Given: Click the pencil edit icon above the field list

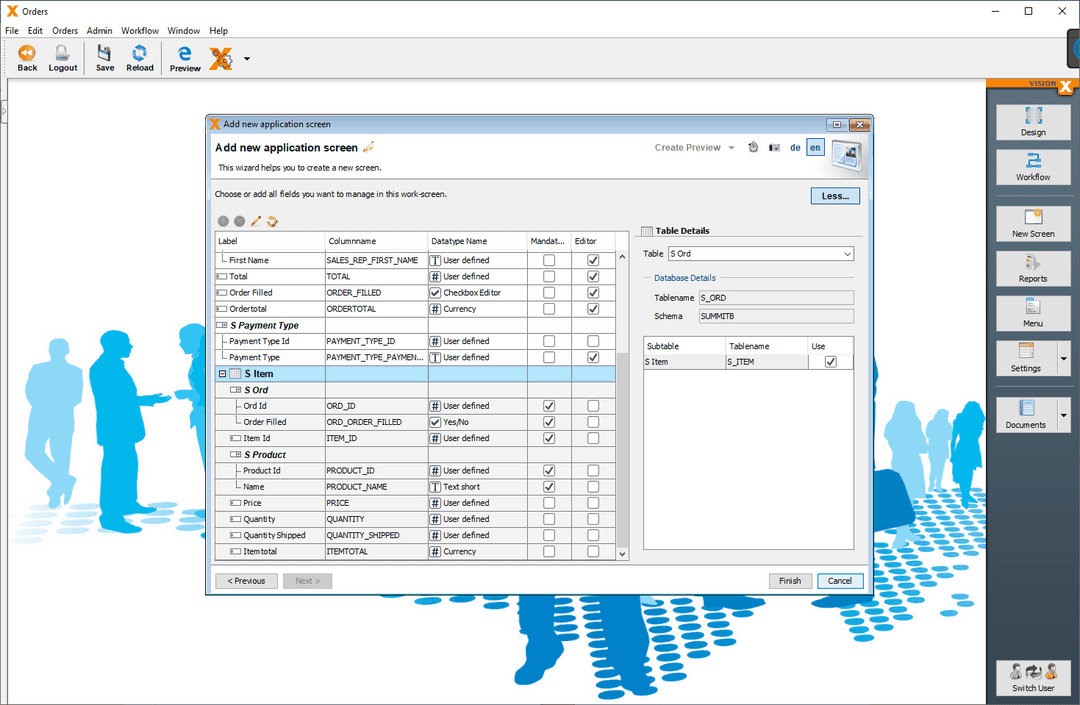Looking at the screenshot, I should click(256, 221).
